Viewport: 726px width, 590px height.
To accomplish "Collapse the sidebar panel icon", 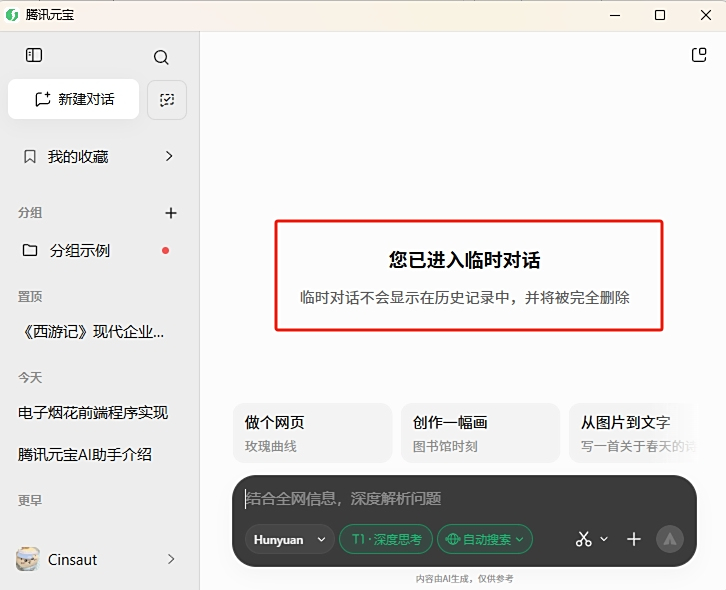I will coord(34,56).
